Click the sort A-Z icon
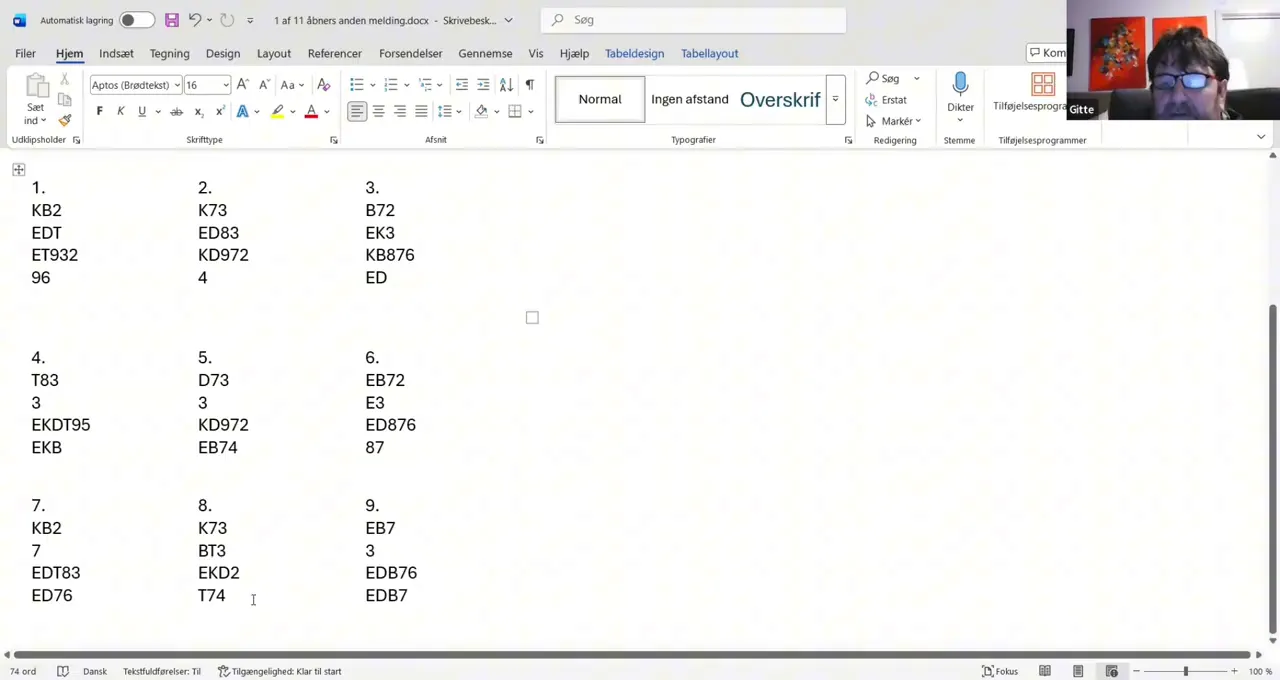This screenshot has width=1280, height=680. [506, 85]
